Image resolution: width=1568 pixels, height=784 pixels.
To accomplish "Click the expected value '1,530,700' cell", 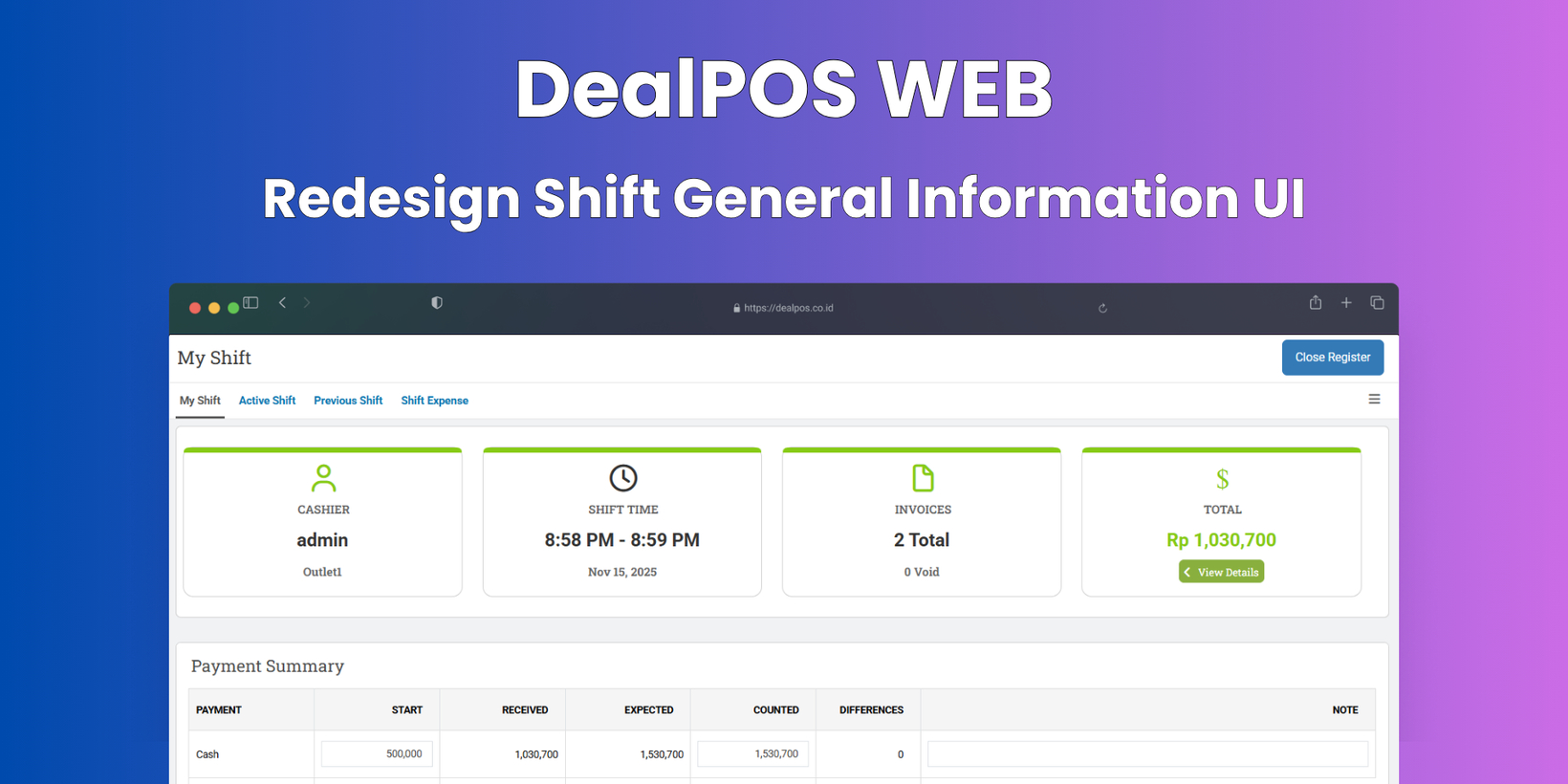I will (x=662, y=754).
